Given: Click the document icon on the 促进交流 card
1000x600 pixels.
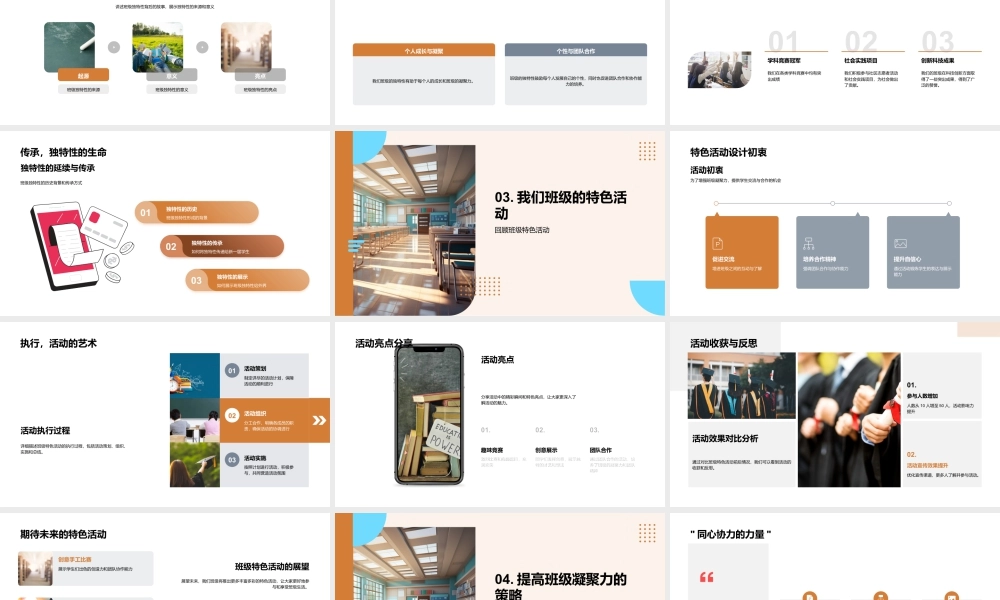Looking at the screenshot, I should click(x=717, y=244).
